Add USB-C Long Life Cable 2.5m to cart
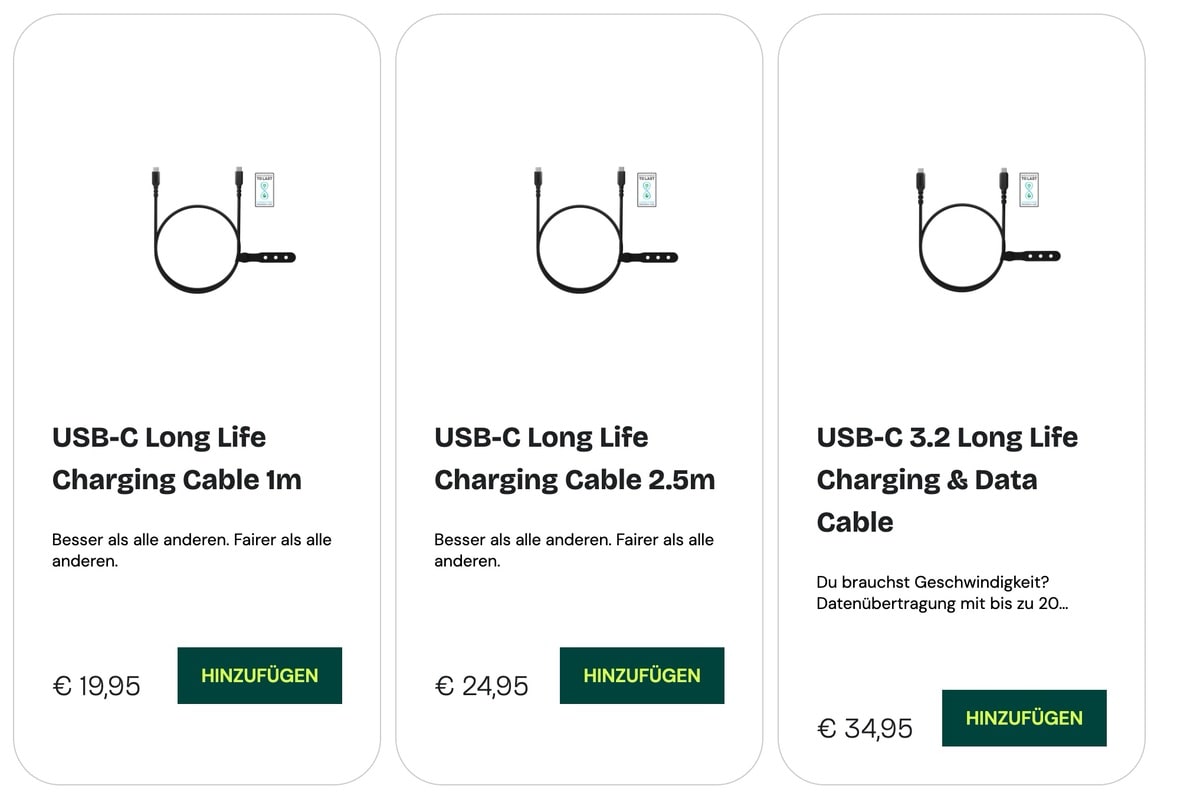This screenshot has width=1200, height=799. pyautogui.click(x=641, y=675)
